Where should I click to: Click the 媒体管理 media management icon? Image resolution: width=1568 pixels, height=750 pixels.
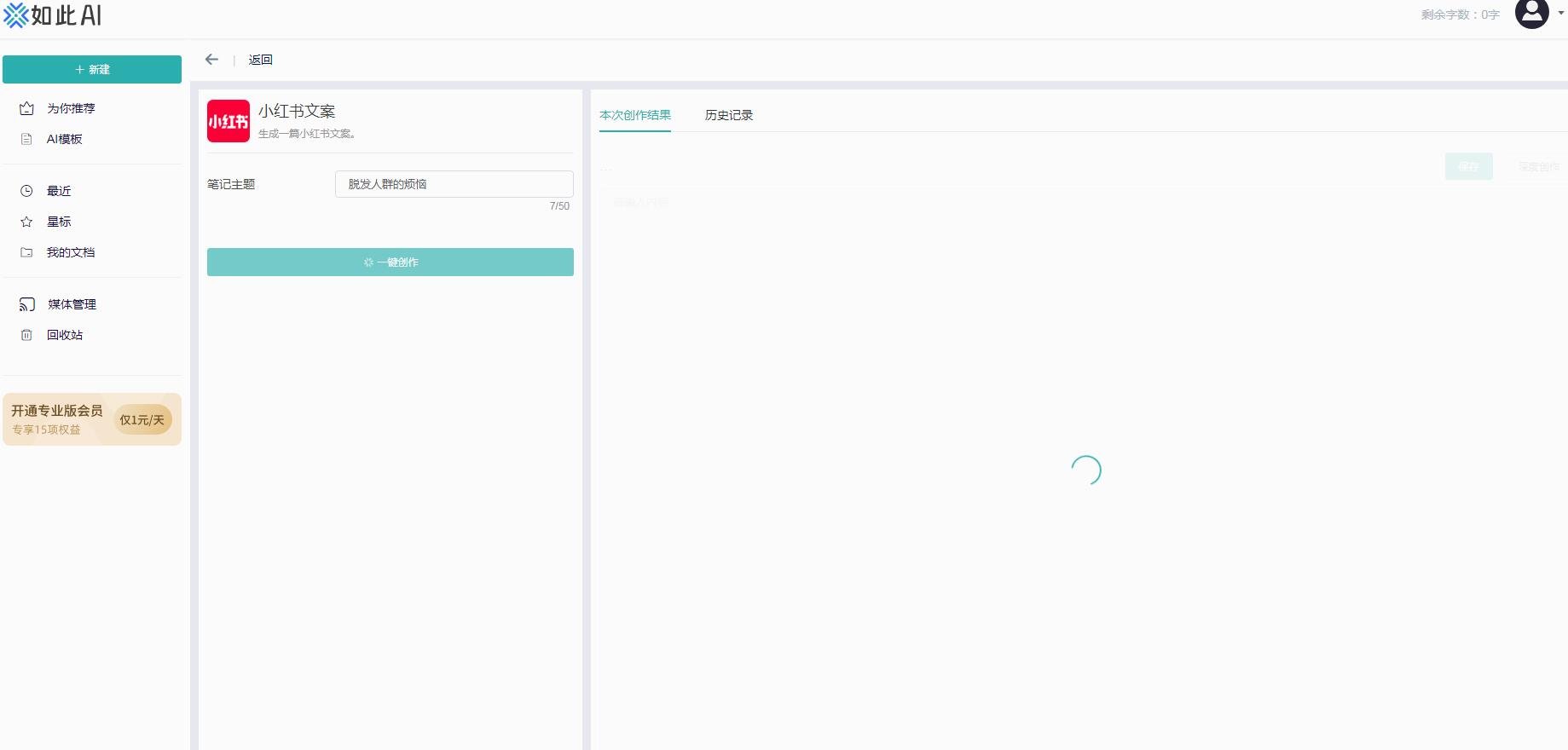(x=27, y=304)
